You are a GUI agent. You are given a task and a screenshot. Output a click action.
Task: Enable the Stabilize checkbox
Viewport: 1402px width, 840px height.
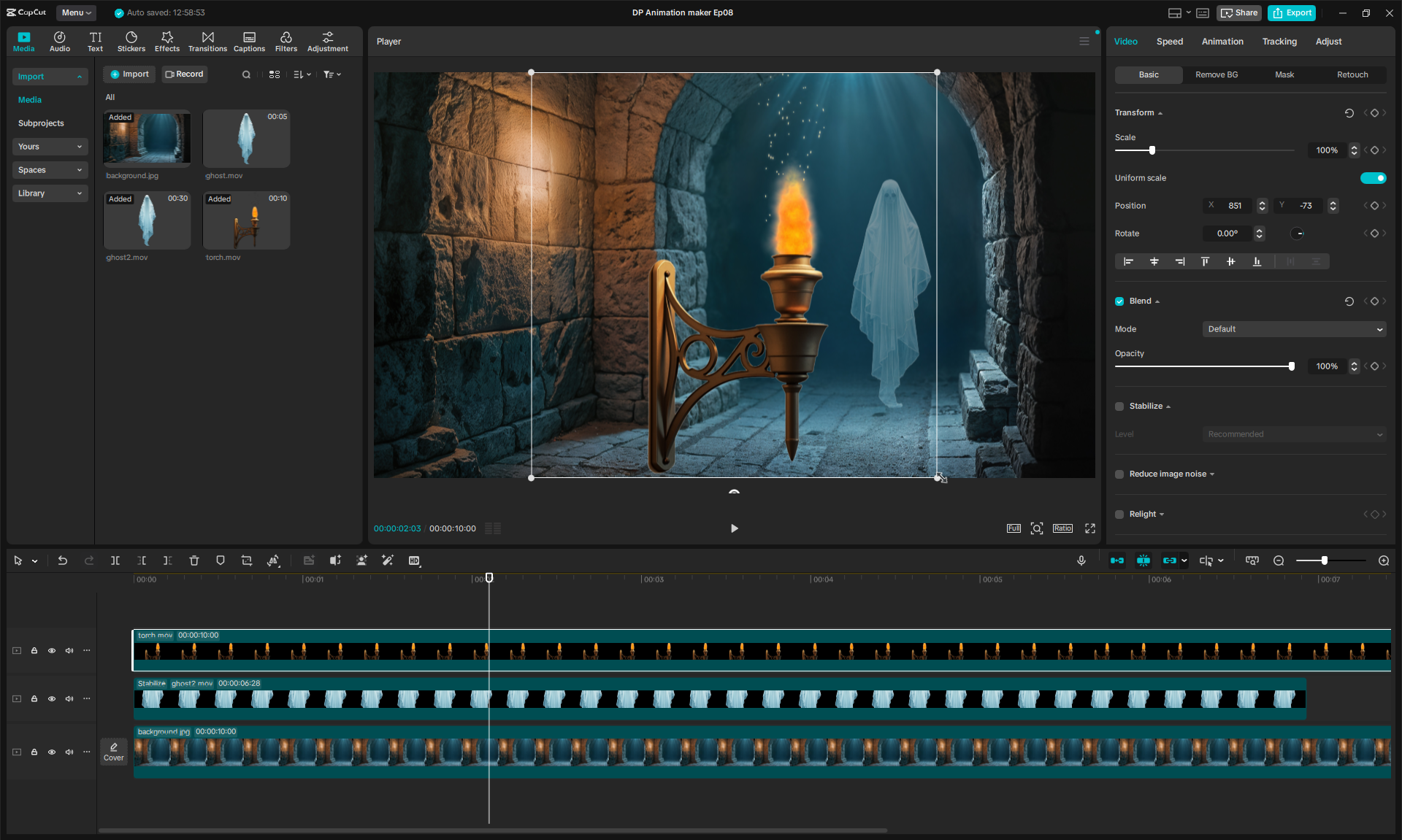pyautogui.click(x=1119, y=406)
